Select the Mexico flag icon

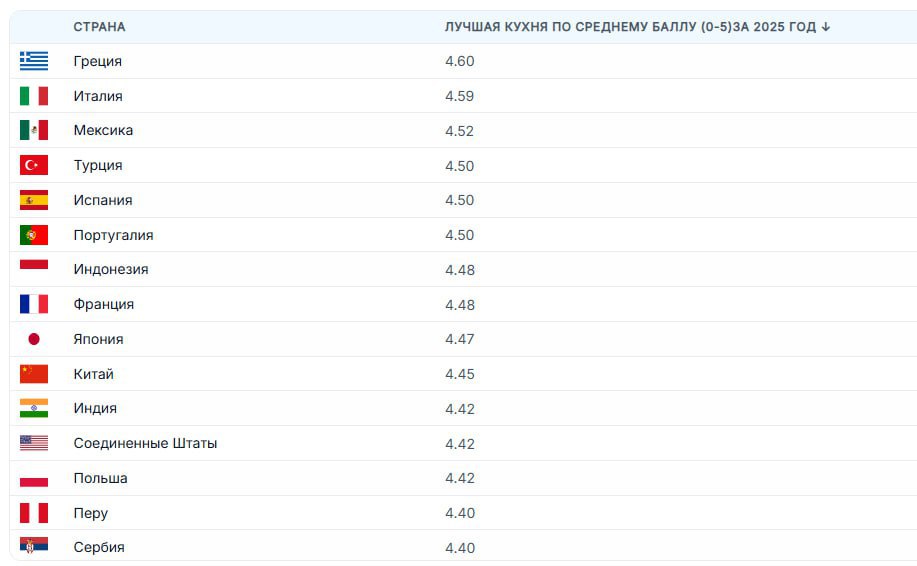point(34,131)
